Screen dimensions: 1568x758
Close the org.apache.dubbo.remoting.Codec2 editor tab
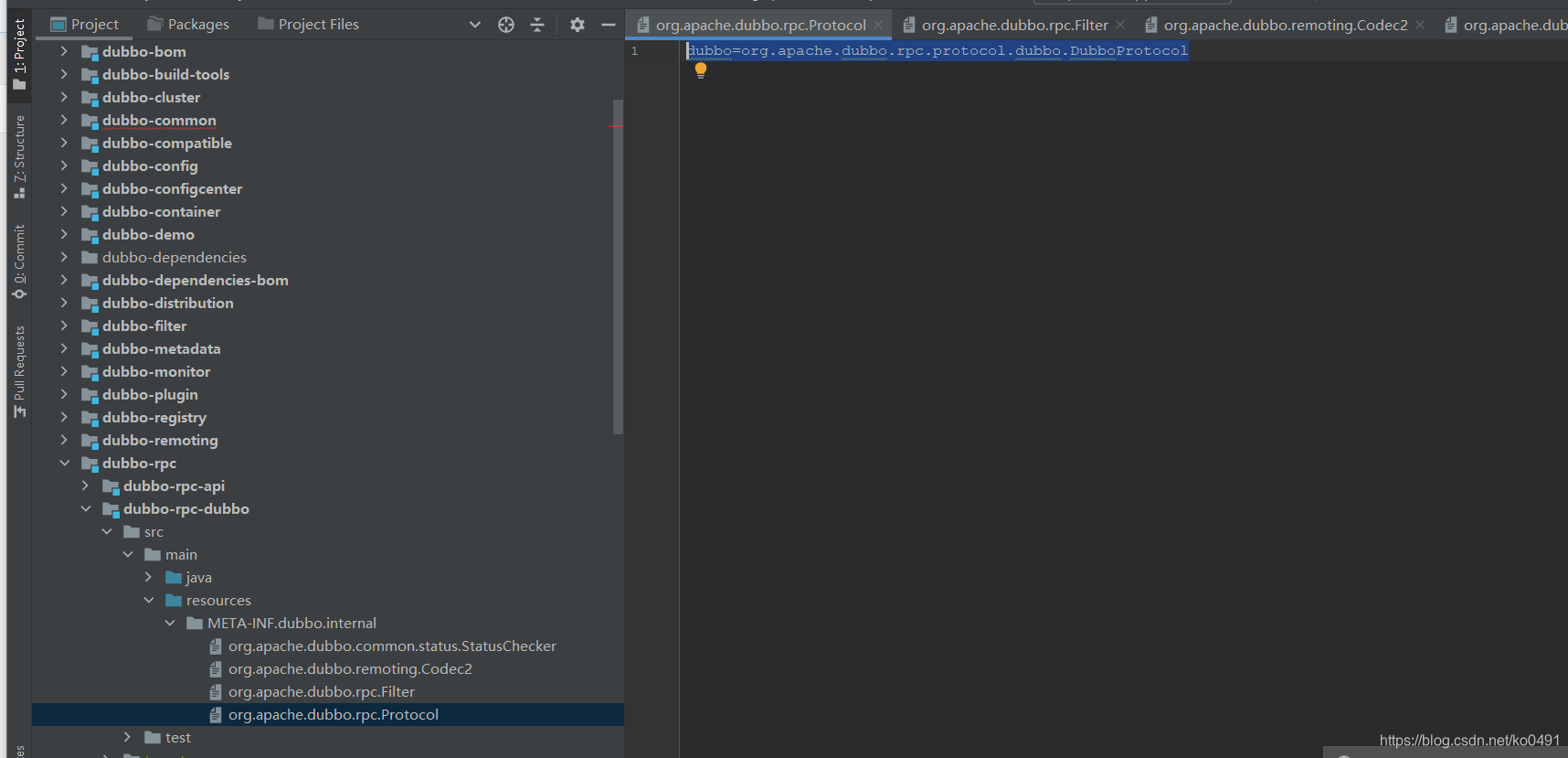tap(1420, 25)
